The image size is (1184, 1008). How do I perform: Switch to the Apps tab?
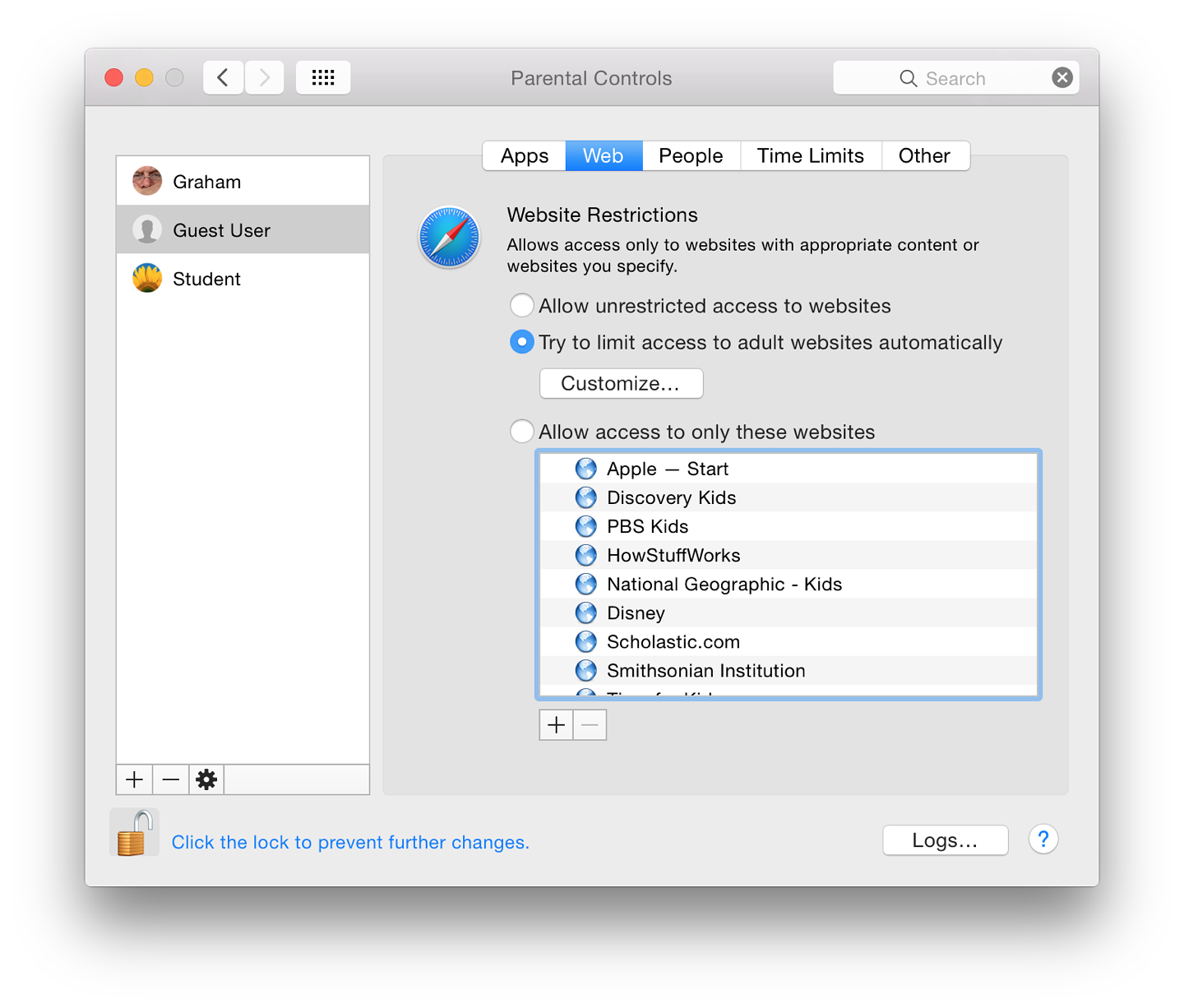525,155
